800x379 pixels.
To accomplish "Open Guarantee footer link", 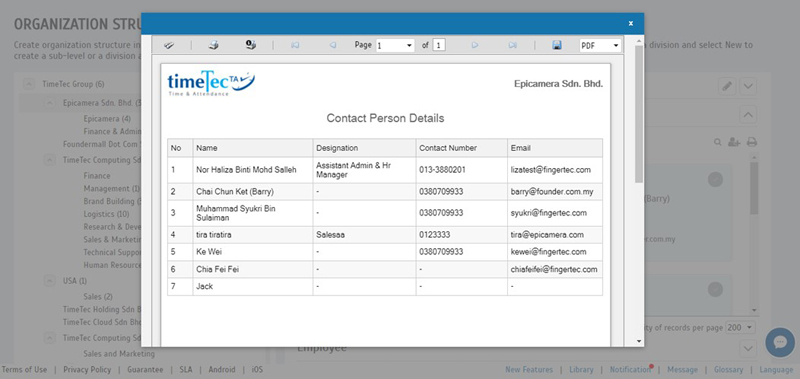I will [145, 370].
